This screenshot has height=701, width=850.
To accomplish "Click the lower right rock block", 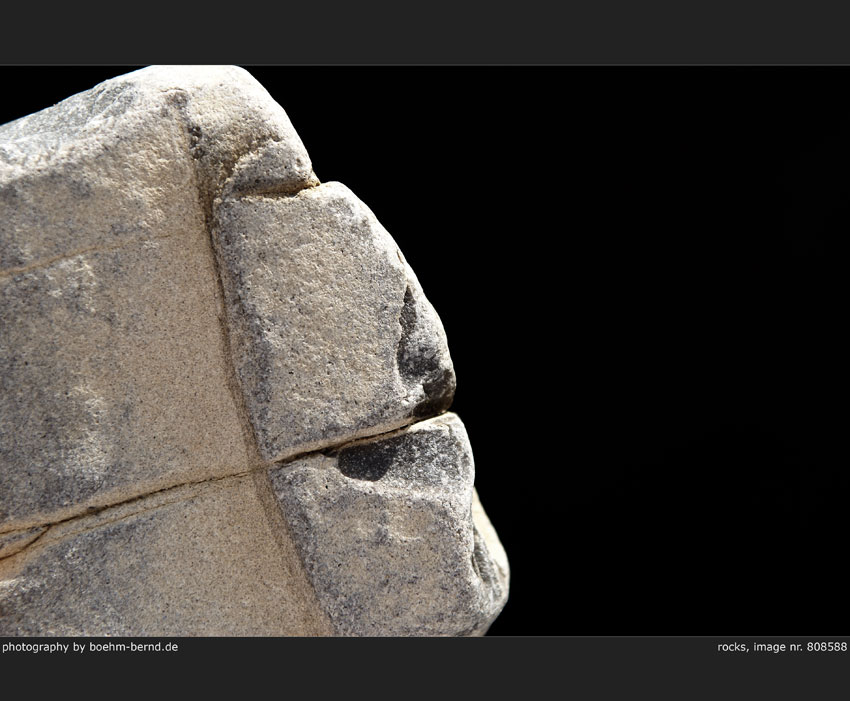I will point(390,540).
